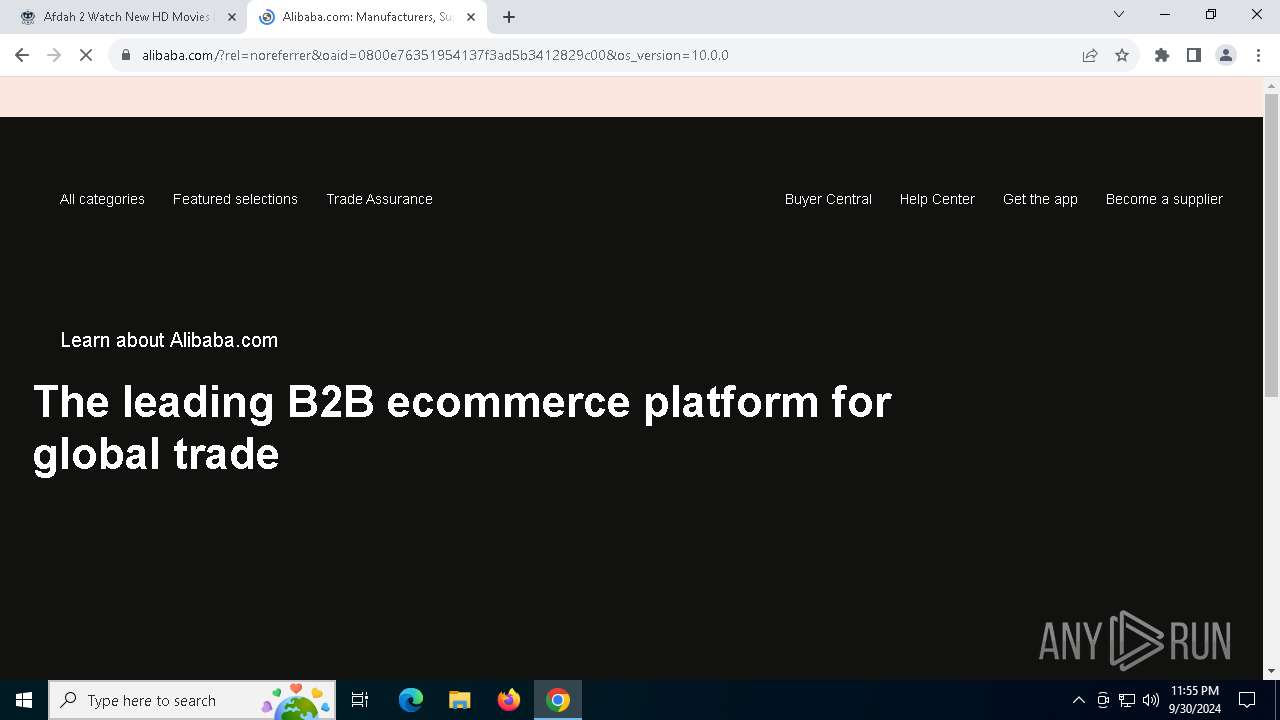Open the Extensions puzzle icon
Image resolution: width=1280 pixels, height=720 pixels.
[1162, 55]
